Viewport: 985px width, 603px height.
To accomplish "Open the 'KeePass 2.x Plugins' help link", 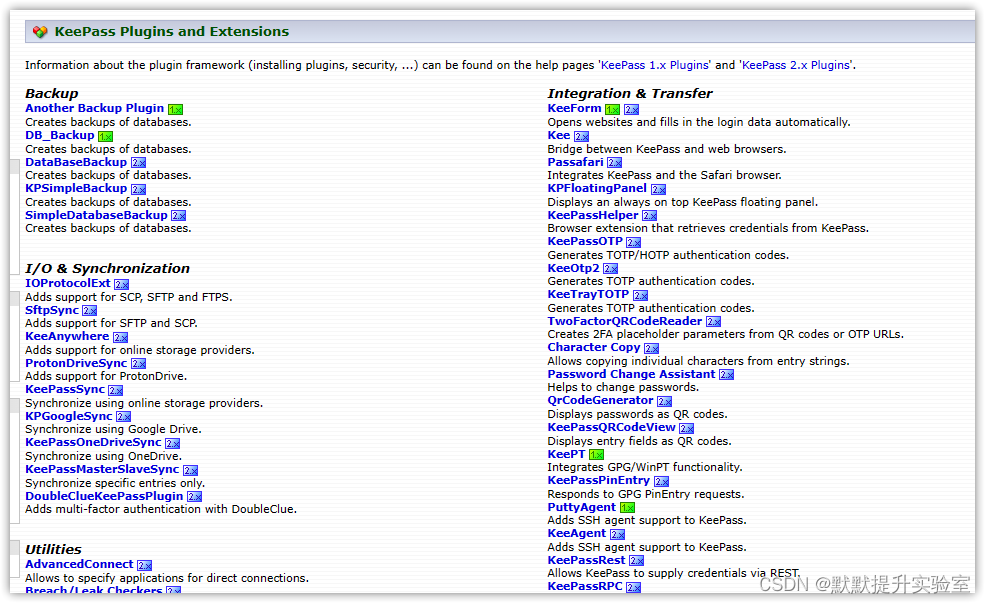I will pos(796,65).
